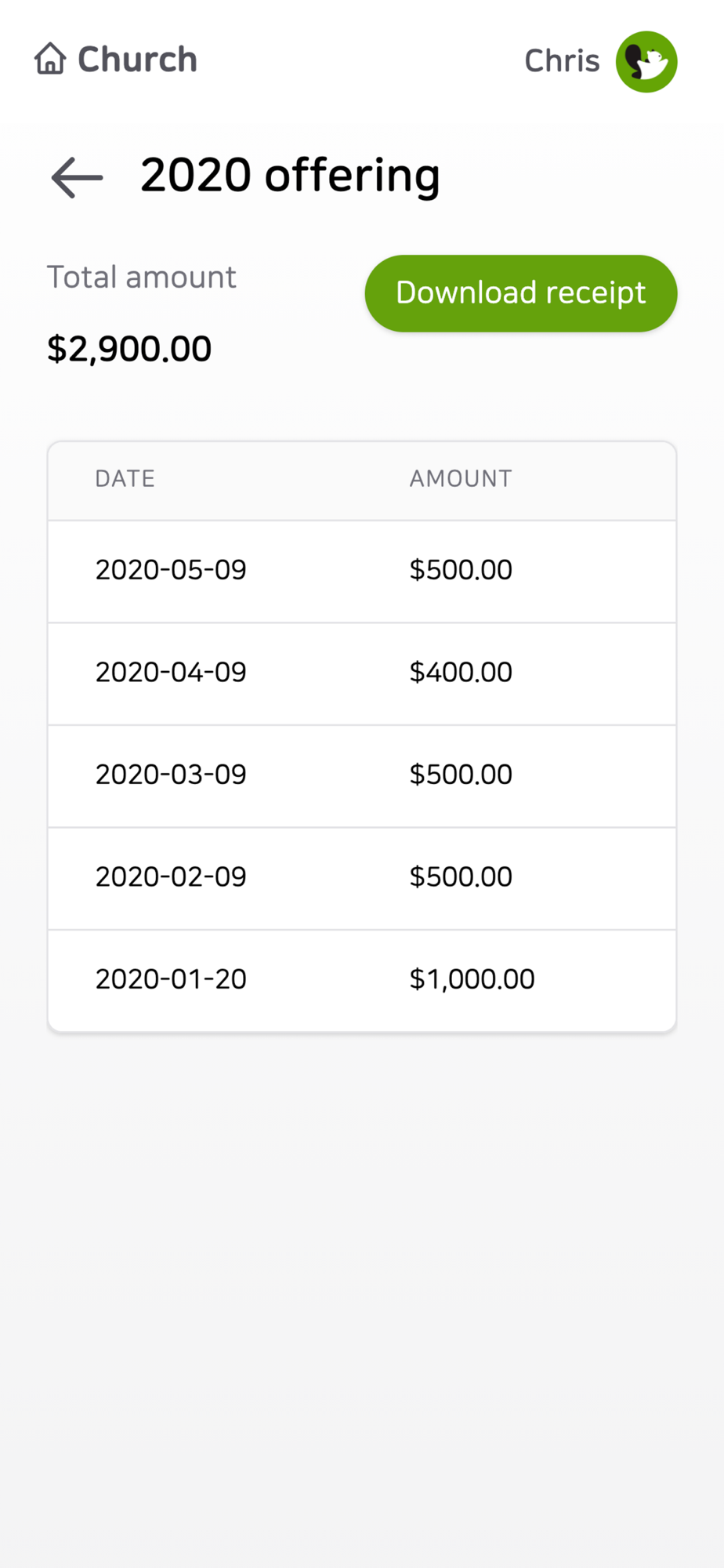Select the AMOUNT column header
The image size is (724, 1568).
461,478
